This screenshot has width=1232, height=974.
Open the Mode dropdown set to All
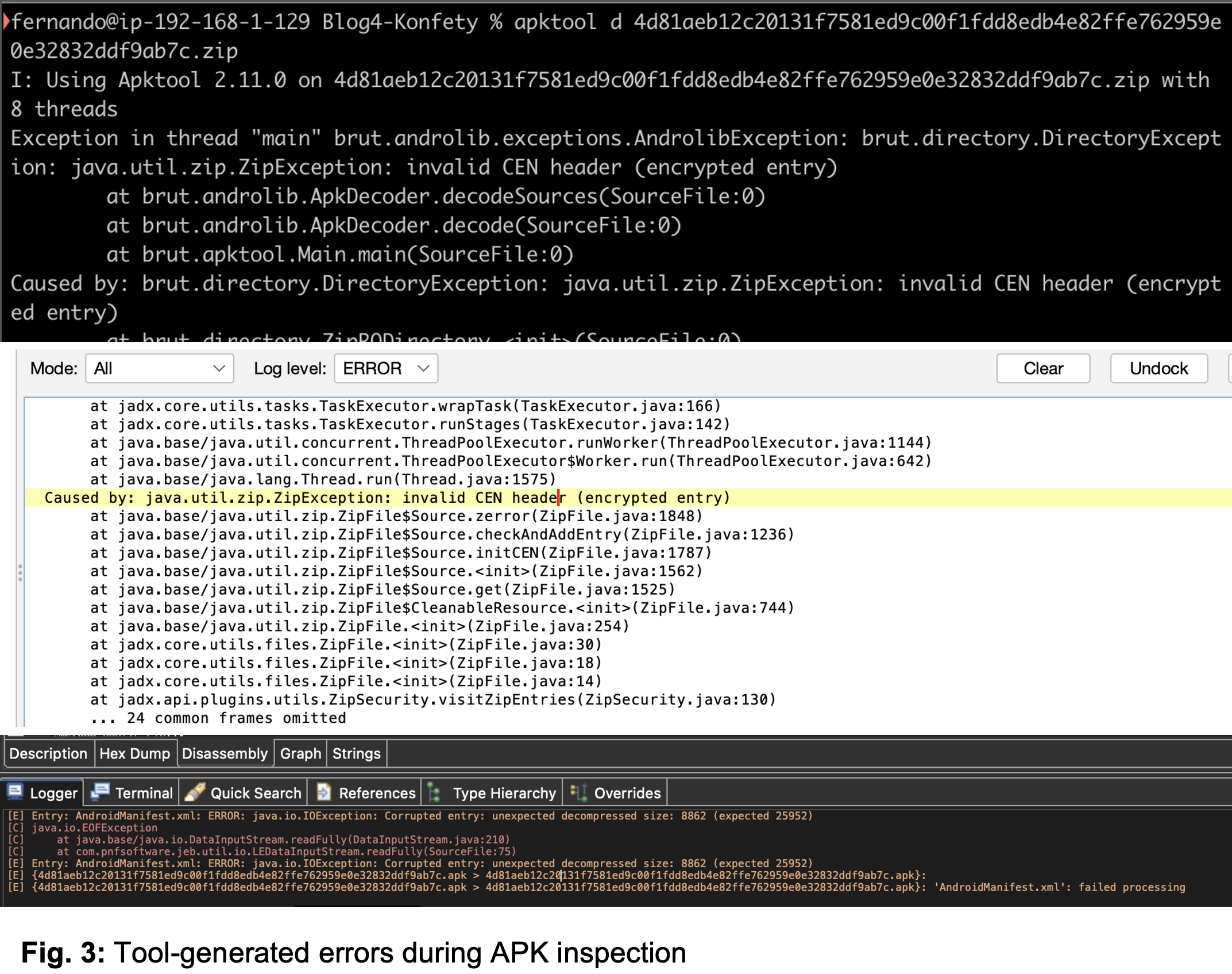click(x=159, y=368)
